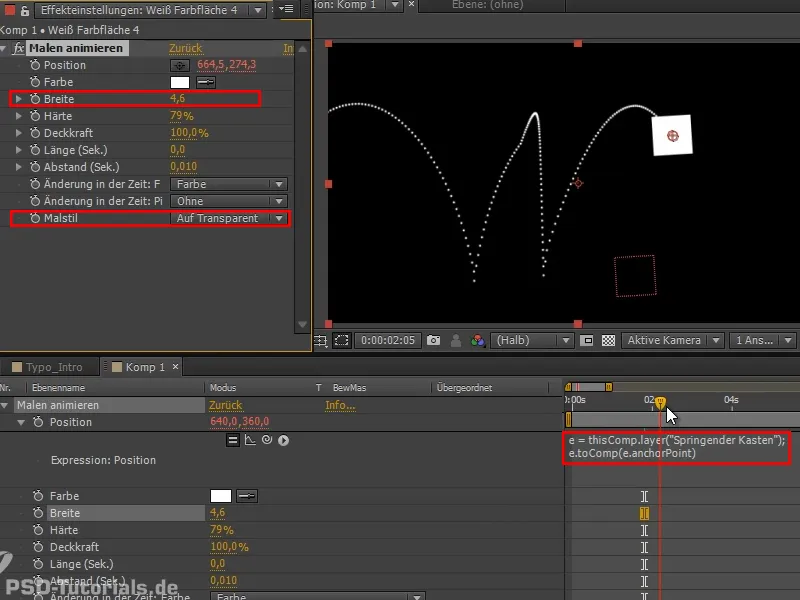The image size is (800, 600).
Task: Take snapshot with camera icon
Action: pyautogui.click(x=433, y=340)
